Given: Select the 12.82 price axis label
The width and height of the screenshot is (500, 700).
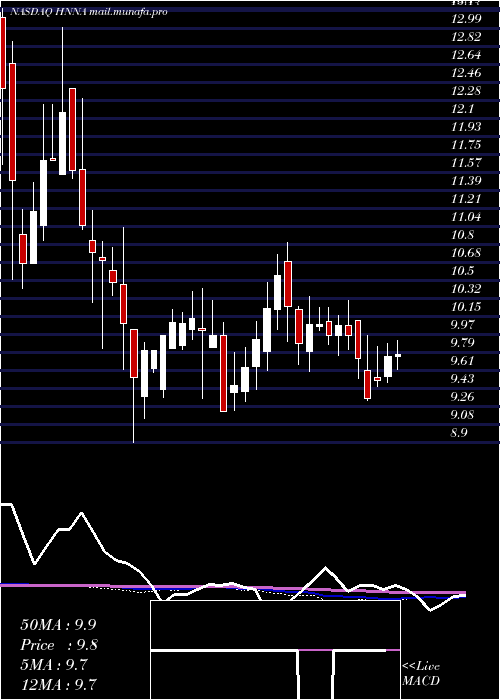Looking at the screenshot, I should click(x=466, y=37).
